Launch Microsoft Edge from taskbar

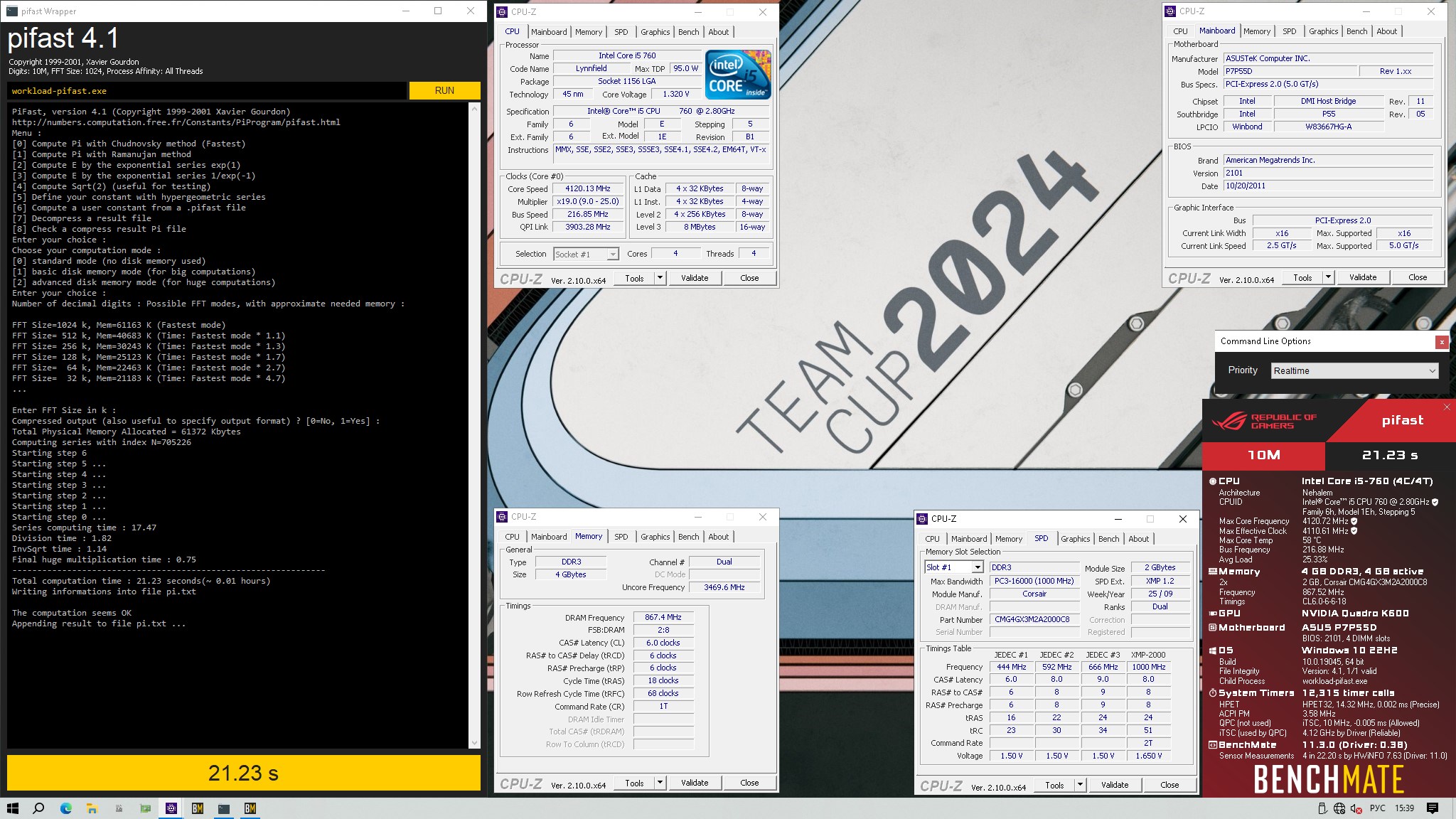point(65,808)
